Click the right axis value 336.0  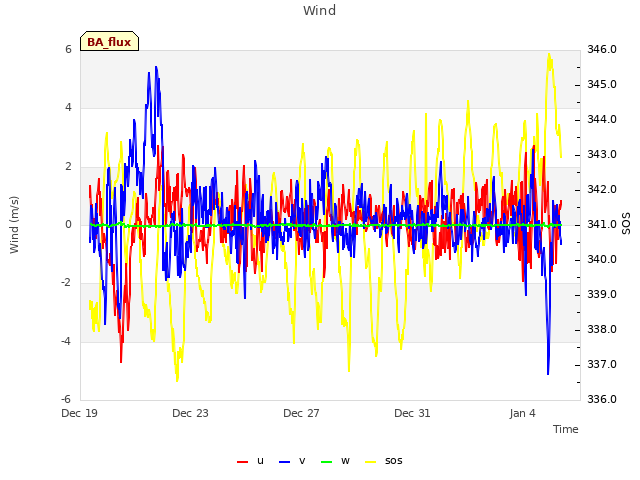[602, 399]
